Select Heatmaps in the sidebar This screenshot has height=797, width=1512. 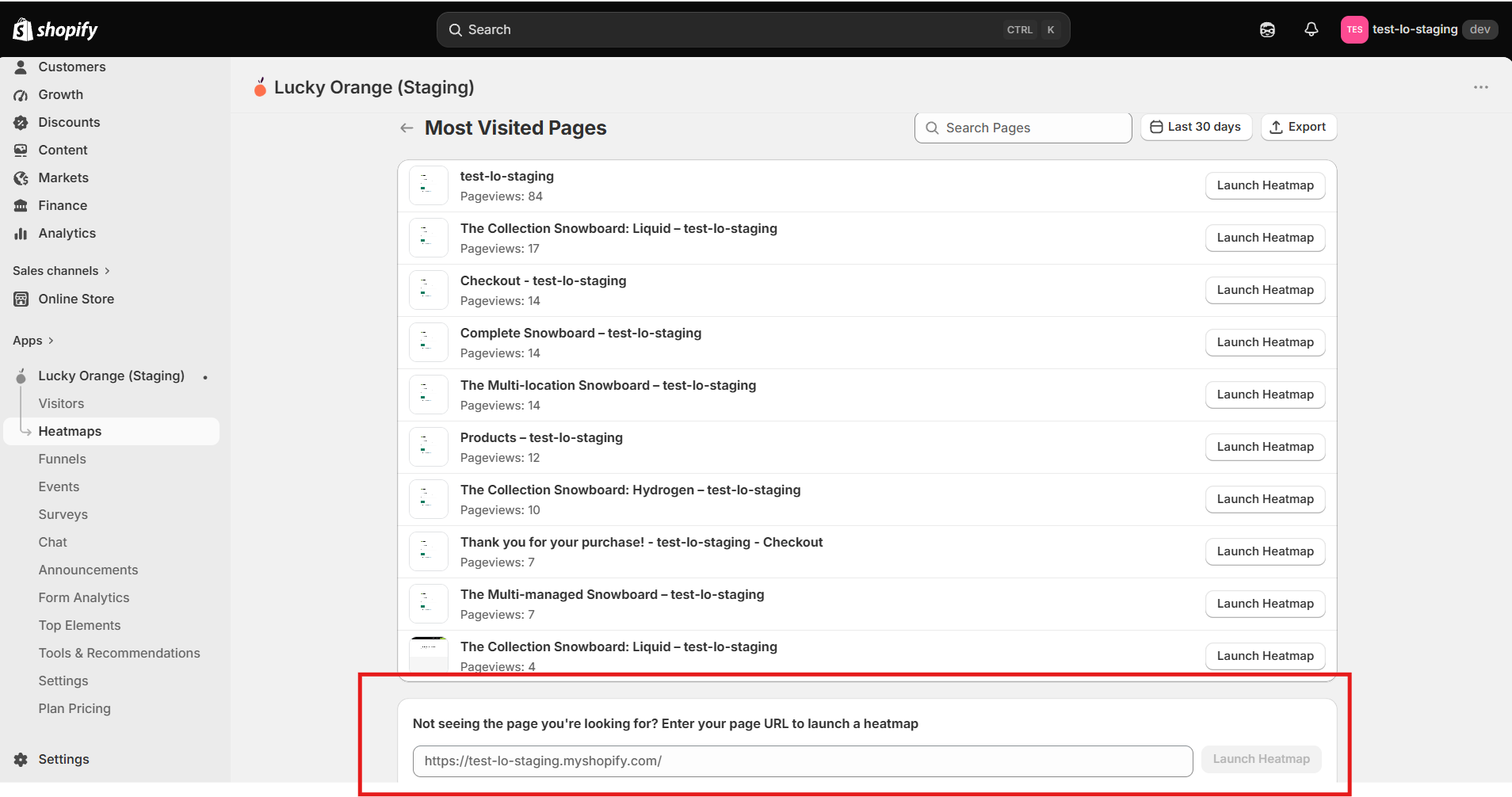[112, 431]
